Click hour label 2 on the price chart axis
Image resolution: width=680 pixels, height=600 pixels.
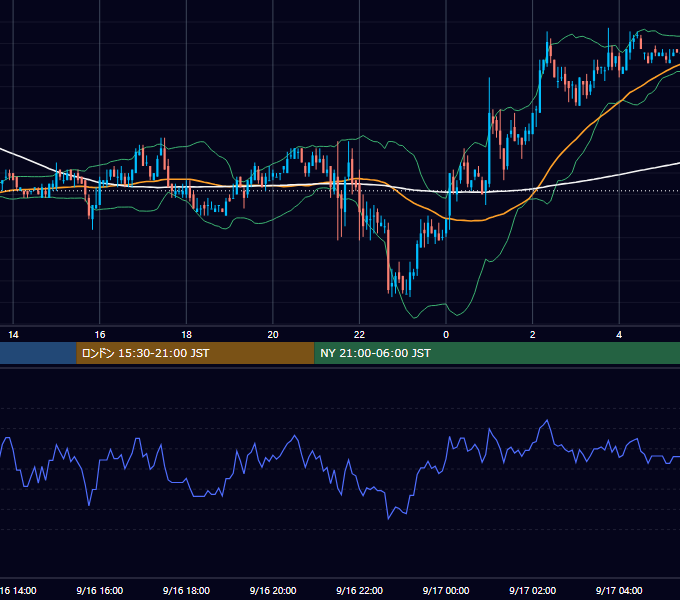pos(533,335)
